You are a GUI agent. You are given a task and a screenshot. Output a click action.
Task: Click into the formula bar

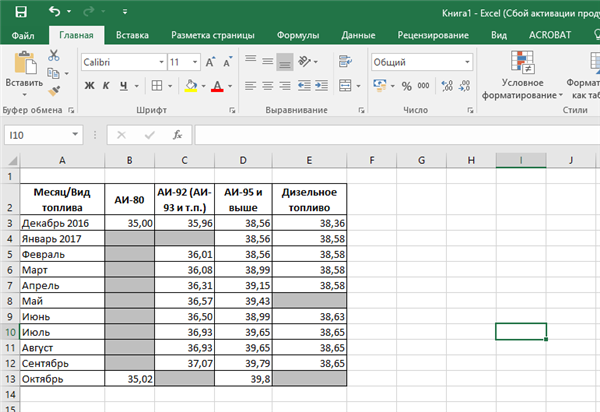397,135
